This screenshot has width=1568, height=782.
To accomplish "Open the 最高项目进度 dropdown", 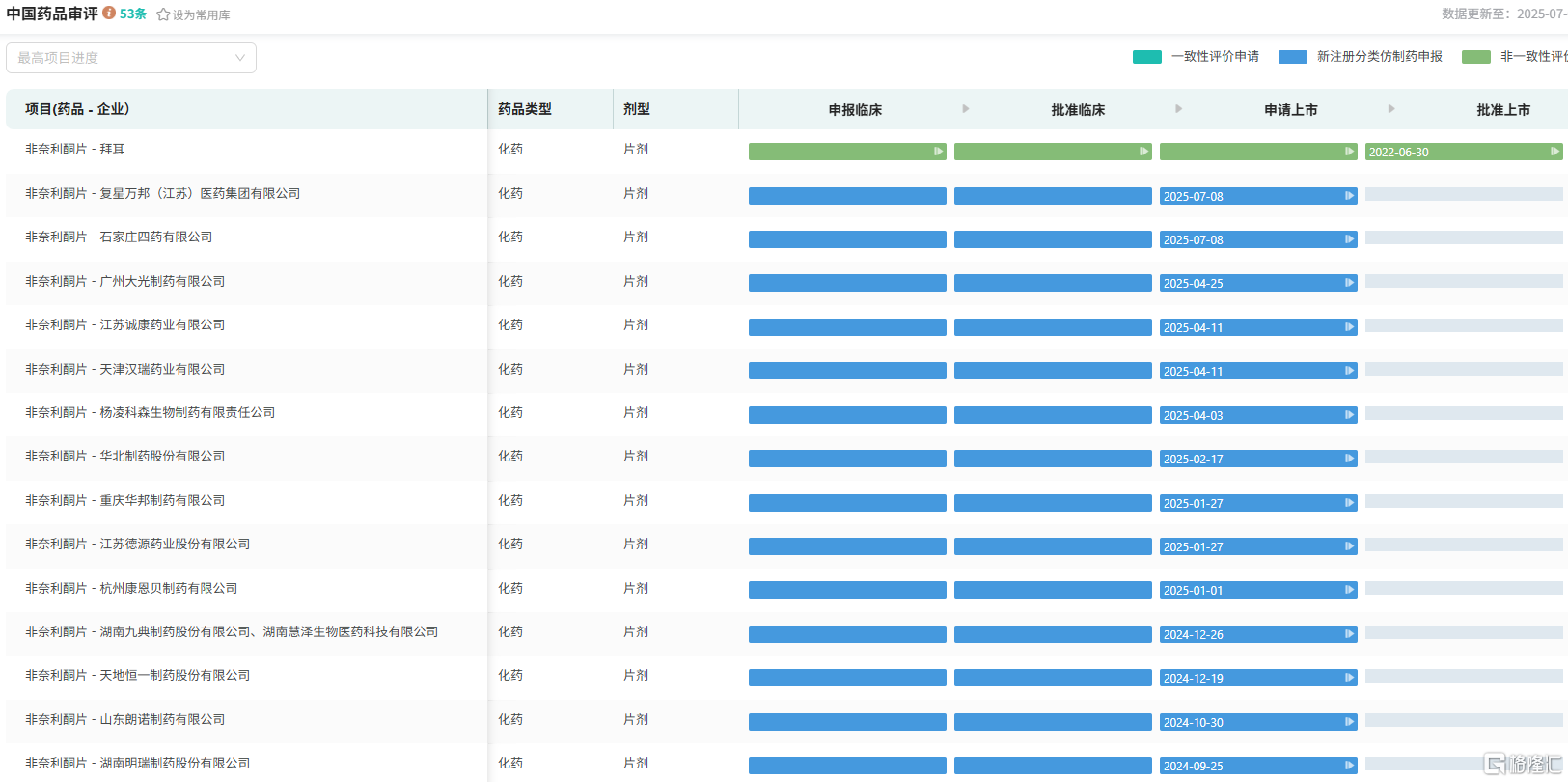I will coord(131,58).
